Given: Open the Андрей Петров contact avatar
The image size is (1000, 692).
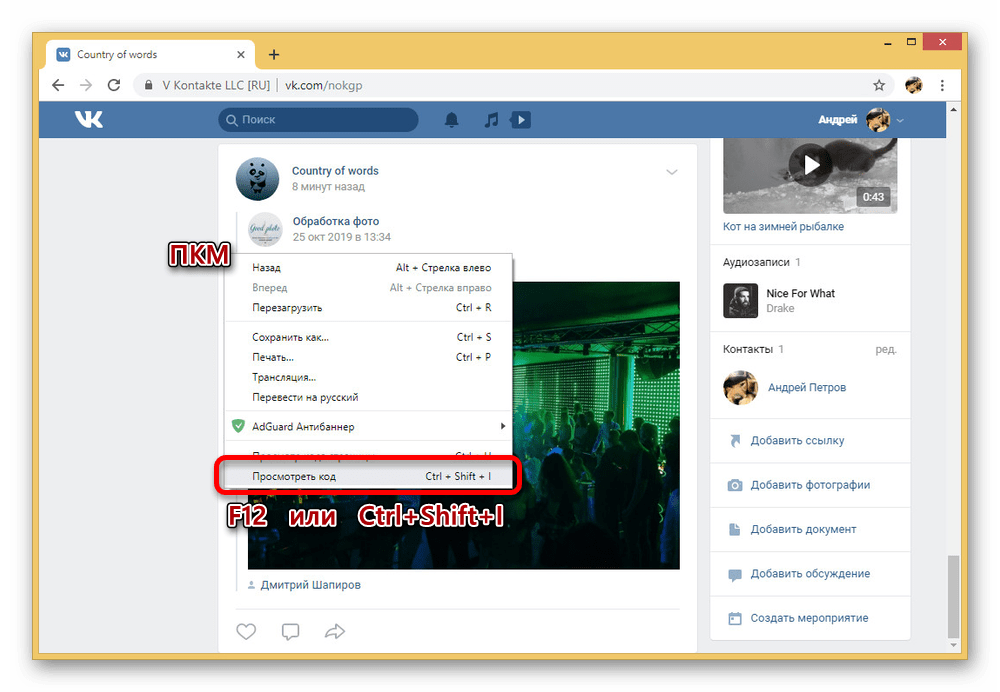Looking at the screenshot, I should click(x=740, y=388).
